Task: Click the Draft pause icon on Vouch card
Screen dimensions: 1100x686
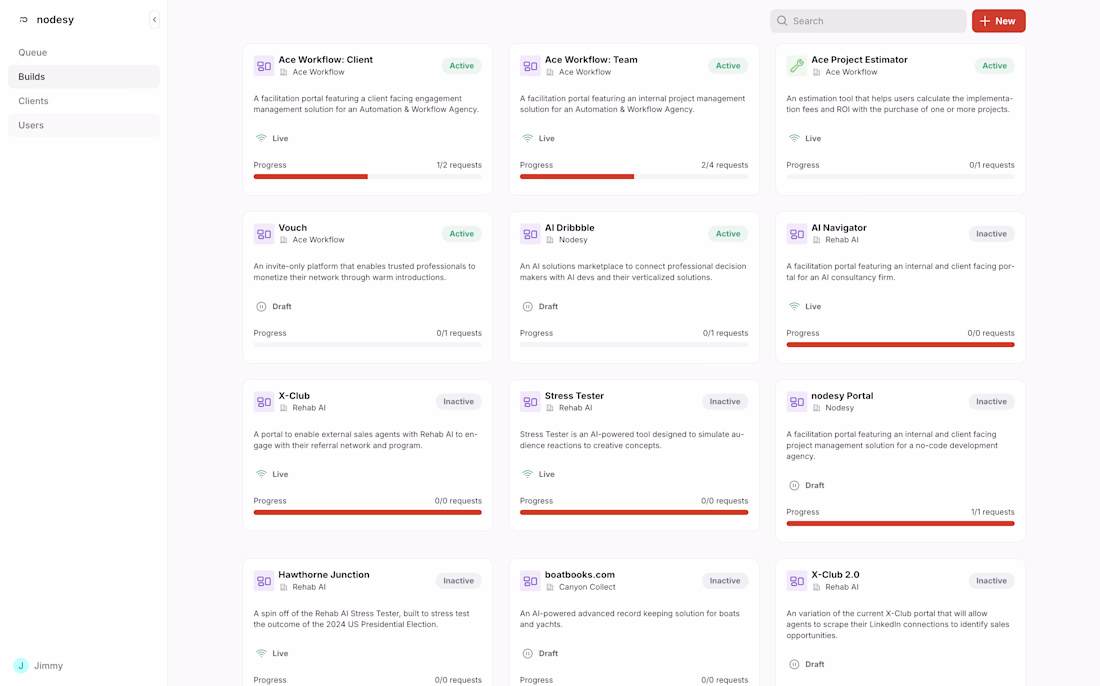Action: [x=261, y=307]
